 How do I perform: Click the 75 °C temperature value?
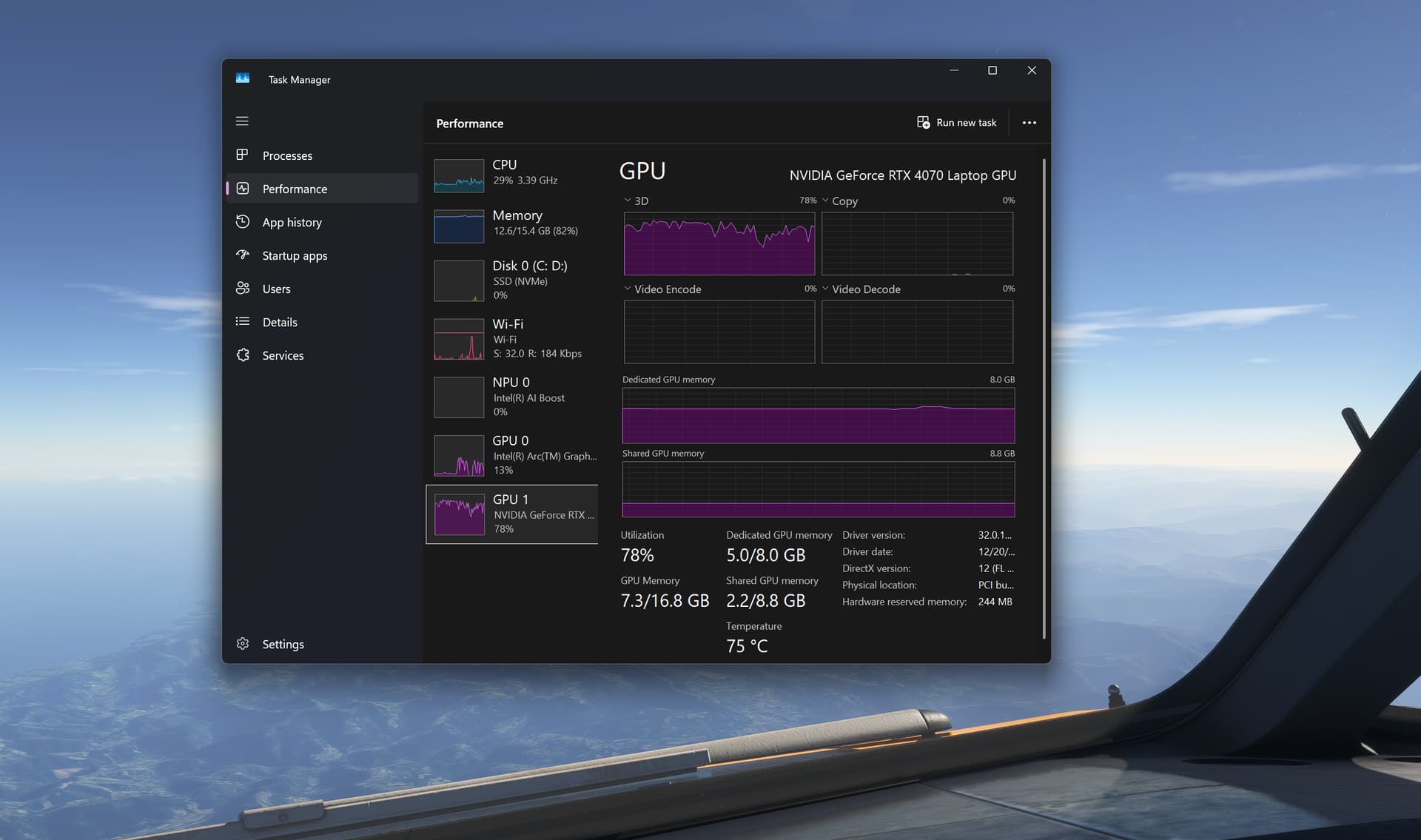747,646
